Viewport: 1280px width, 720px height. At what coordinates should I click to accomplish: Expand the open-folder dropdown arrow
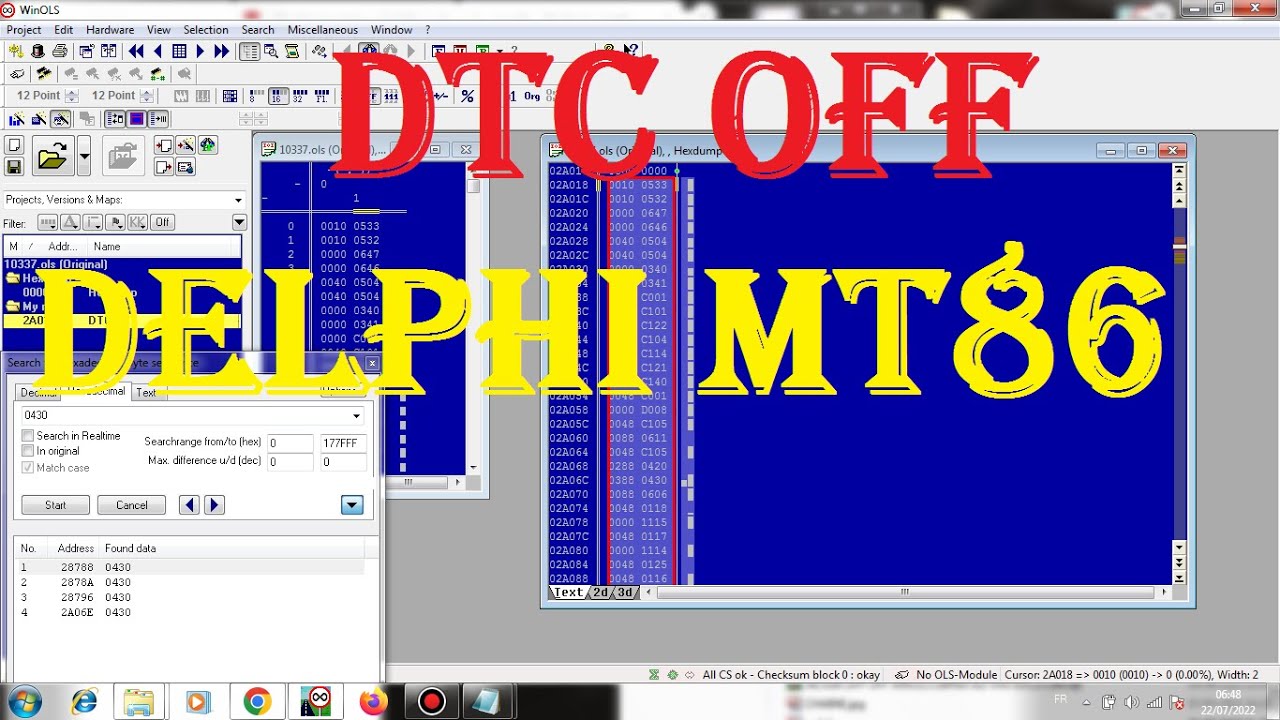pyautogui.click(x=84, y=156)
